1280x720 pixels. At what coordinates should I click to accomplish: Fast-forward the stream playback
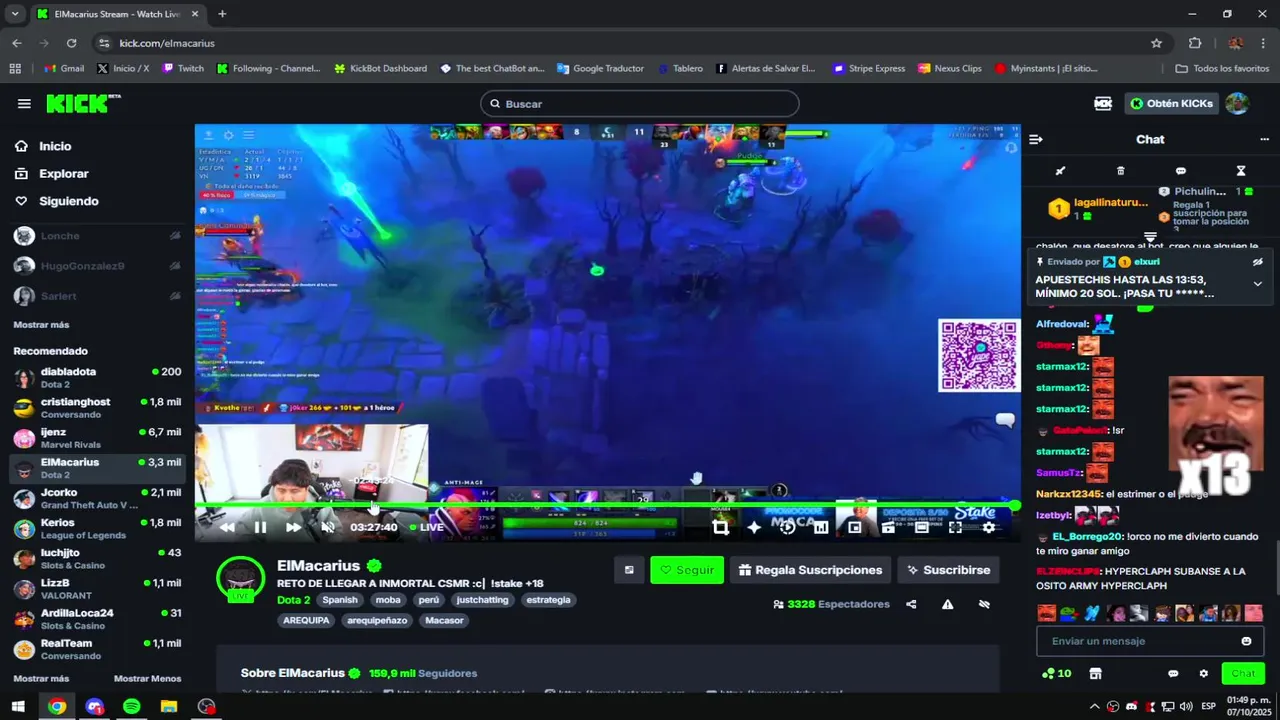[293, 527]
